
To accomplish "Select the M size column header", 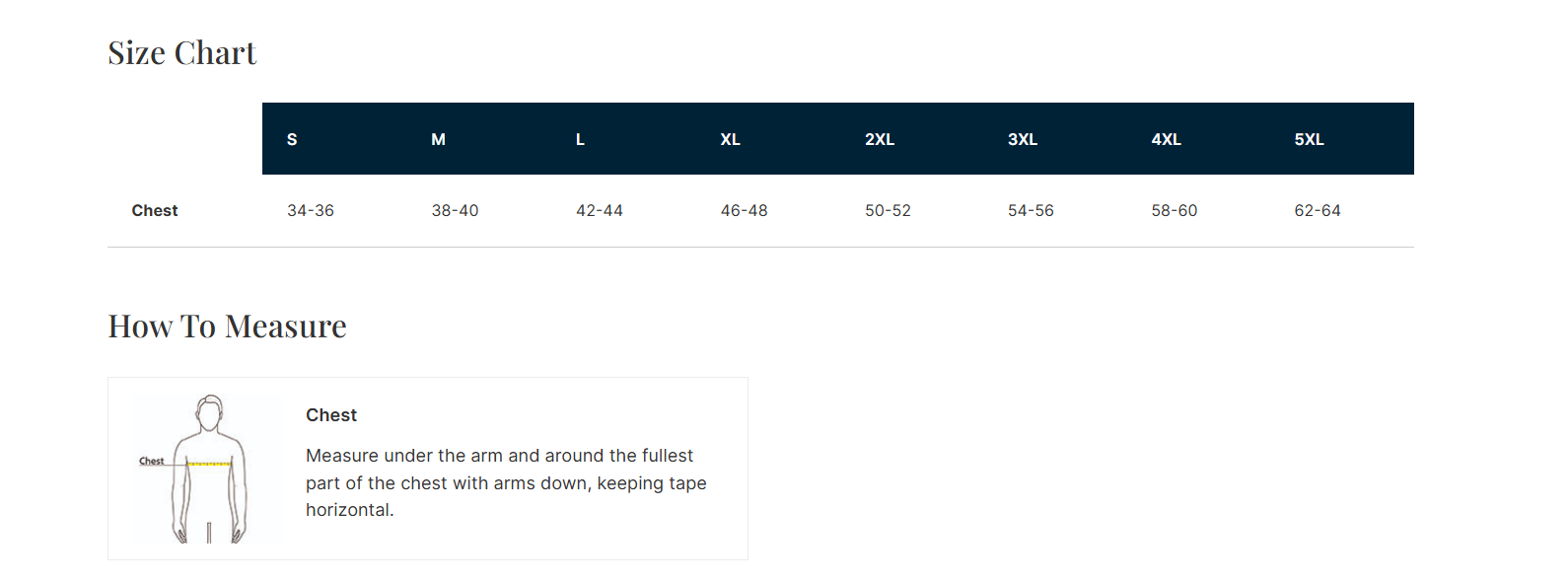I will pos(438,140).
